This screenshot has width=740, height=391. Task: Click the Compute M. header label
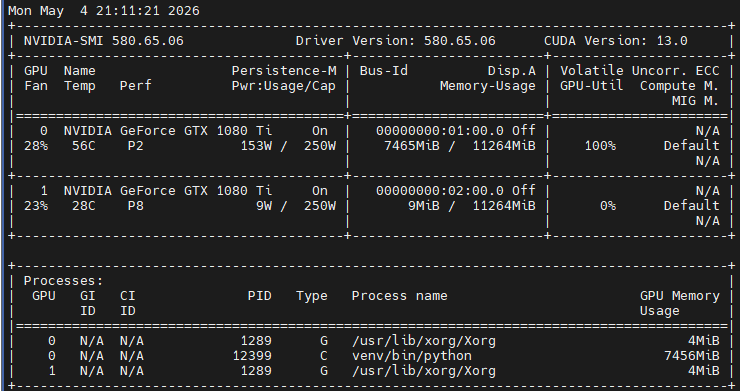[x=680, y=86]
